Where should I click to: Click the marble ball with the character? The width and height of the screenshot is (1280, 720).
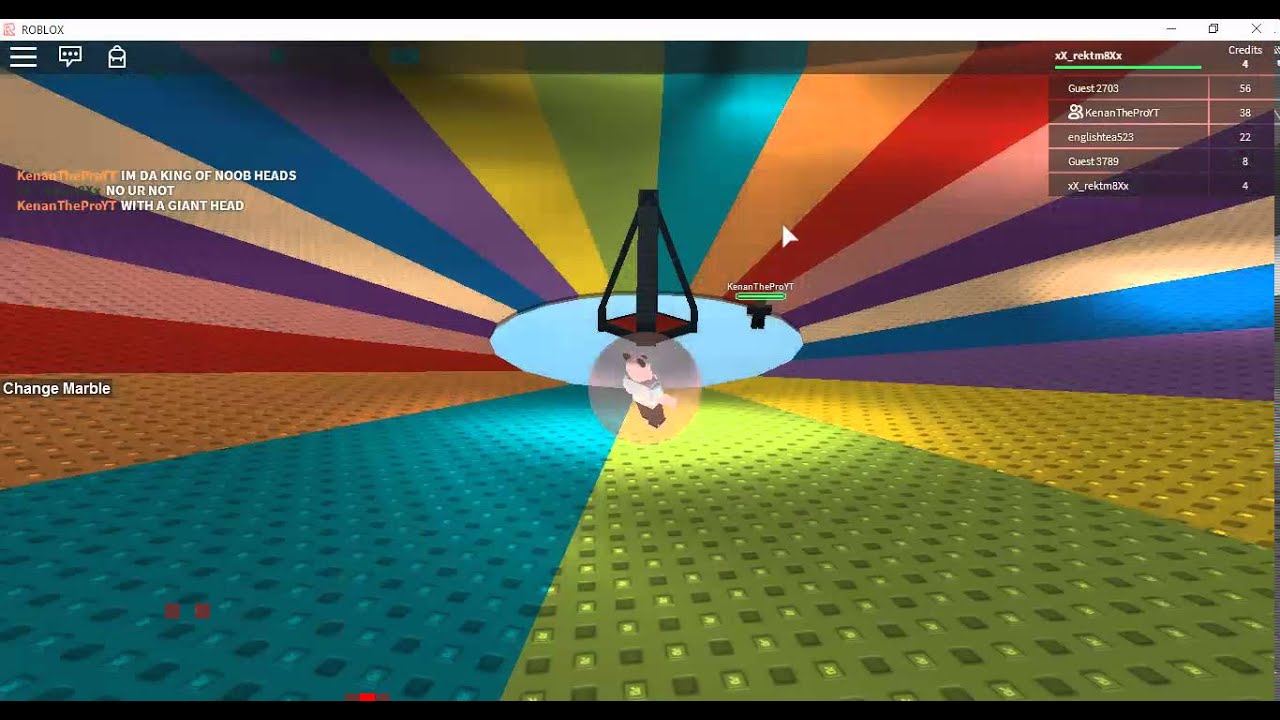(x=644, y=390)
